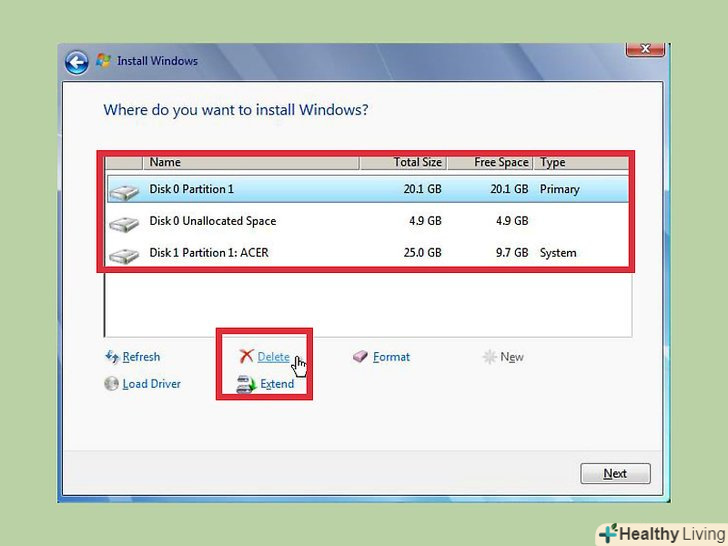
Task: Click the 9.7 GB free space cell
Action: tap(512, 253)
